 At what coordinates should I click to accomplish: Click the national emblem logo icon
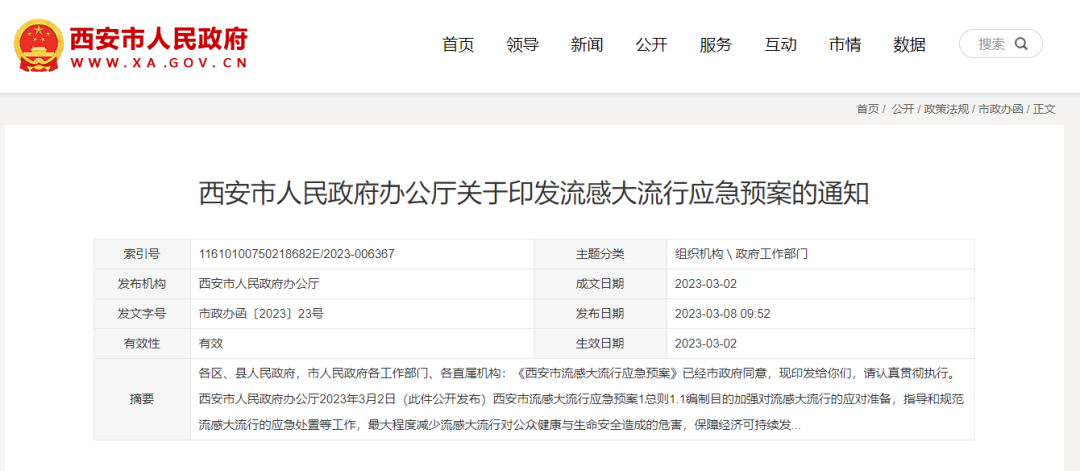tap(37, 45)
